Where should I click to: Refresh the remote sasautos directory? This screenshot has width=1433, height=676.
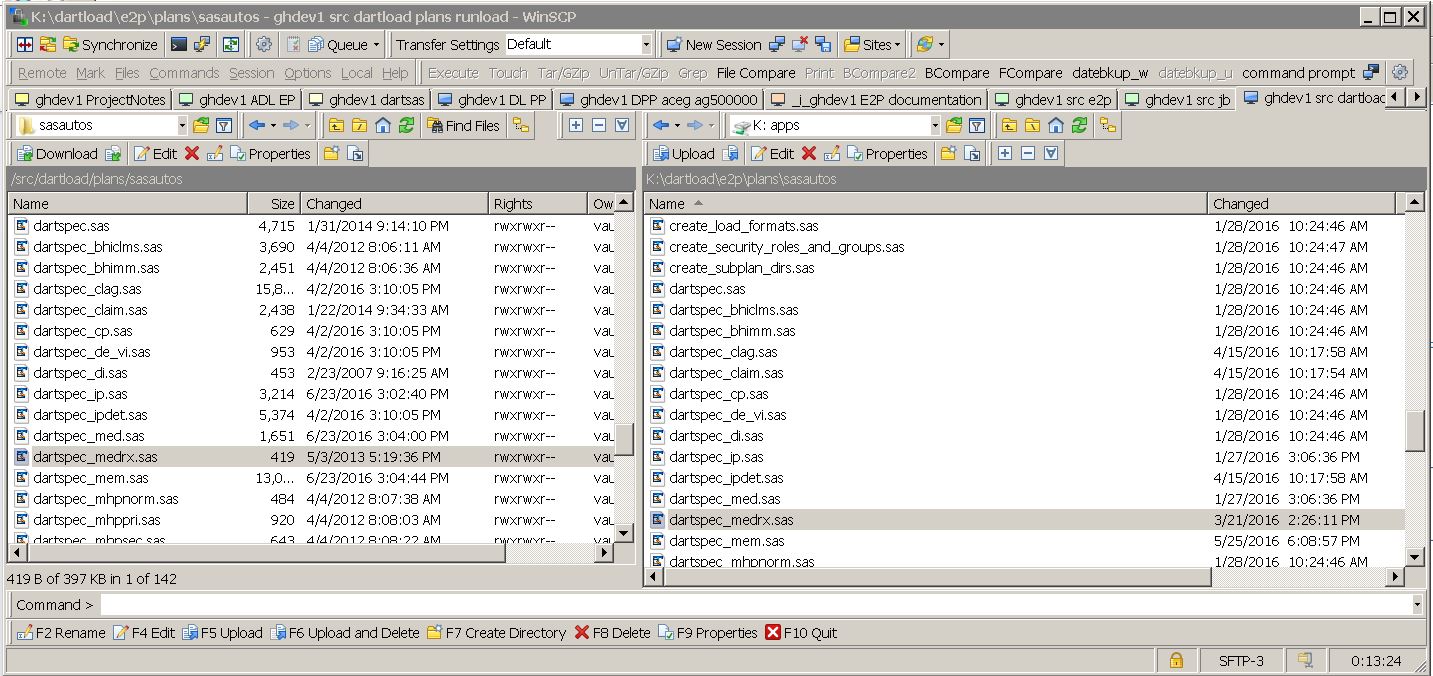coord(406,126)
